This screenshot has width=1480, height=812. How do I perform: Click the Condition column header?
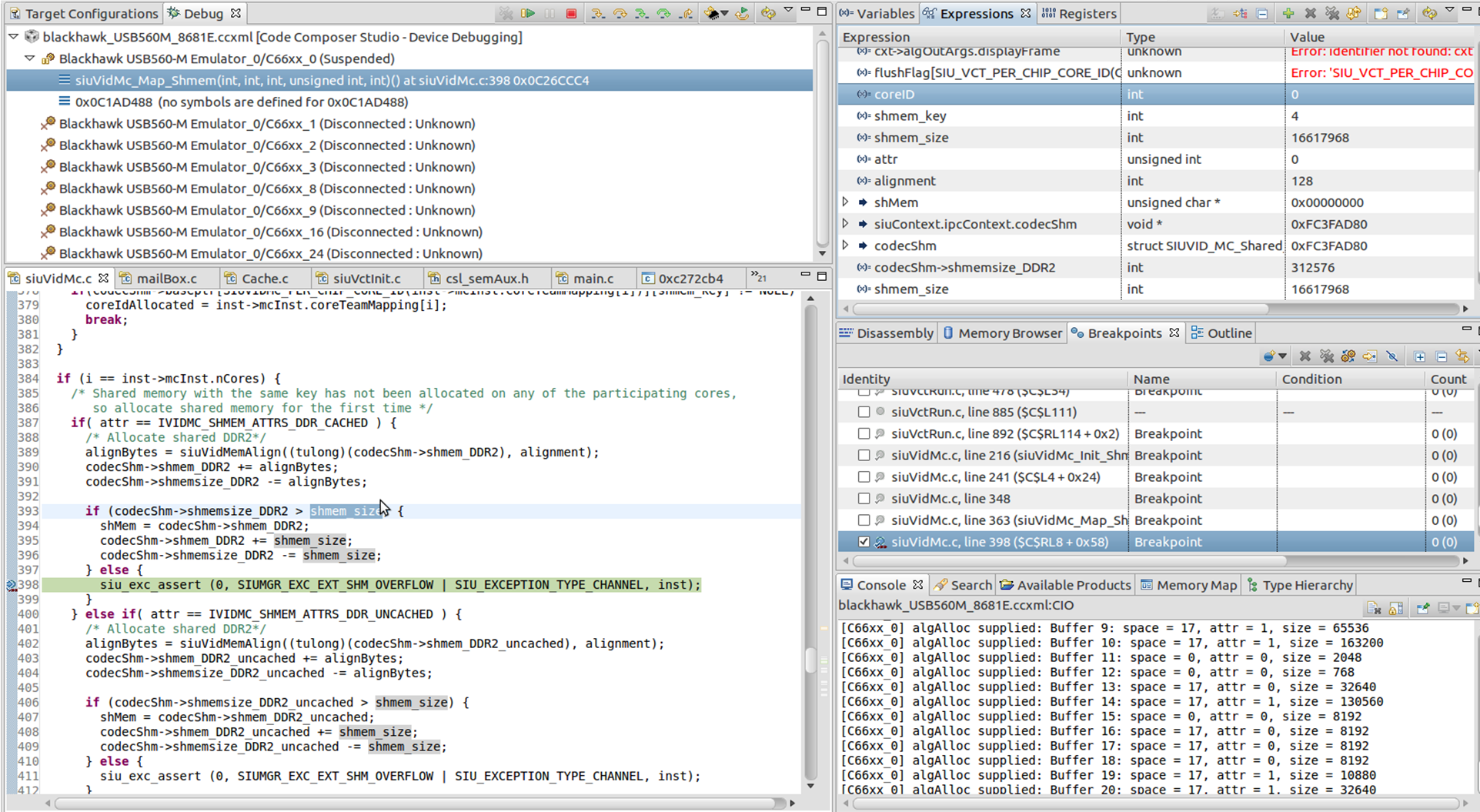pyautogui.click(x=1350, y=379)
